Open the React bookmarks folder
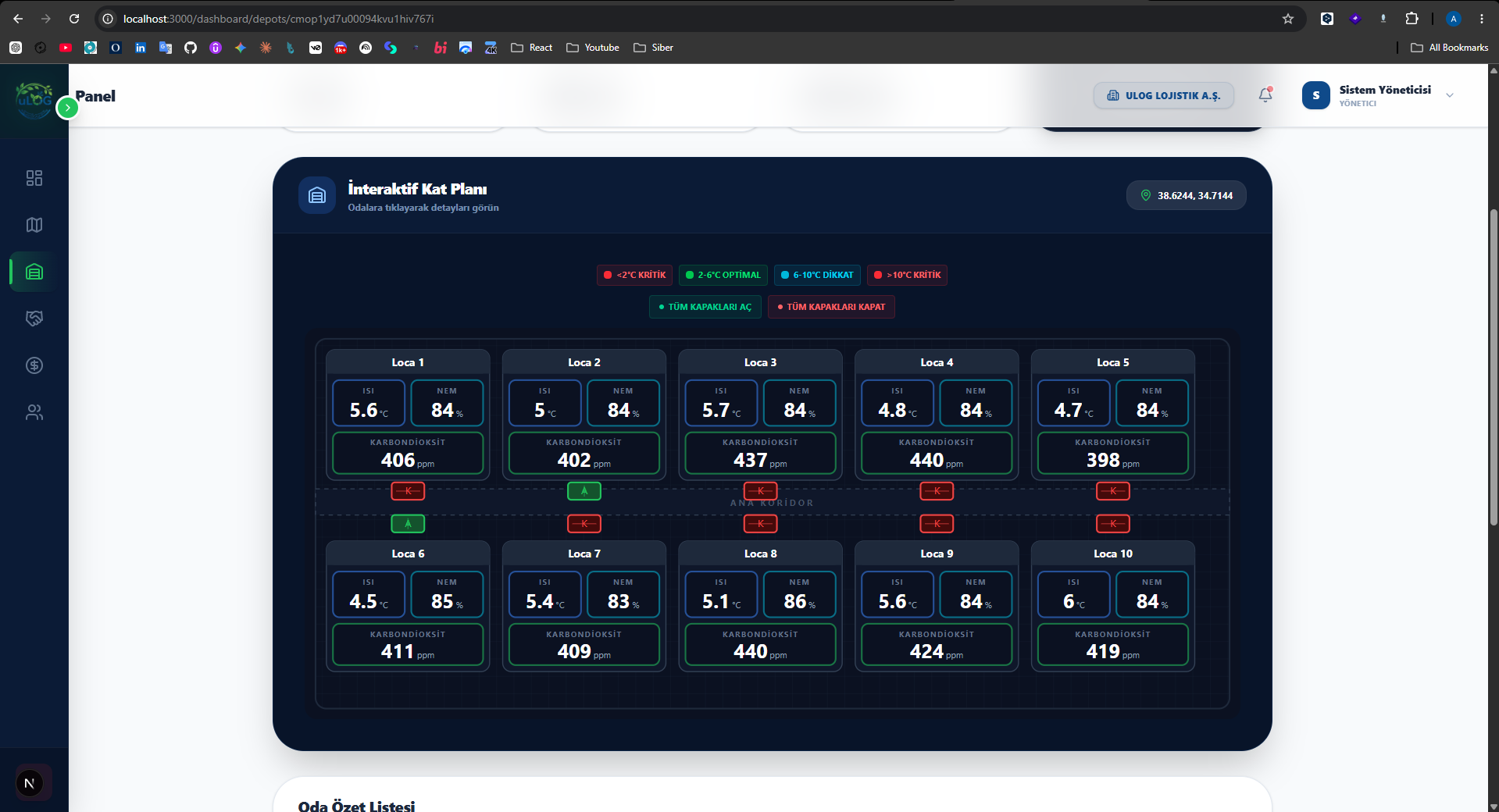 [532, 48]
